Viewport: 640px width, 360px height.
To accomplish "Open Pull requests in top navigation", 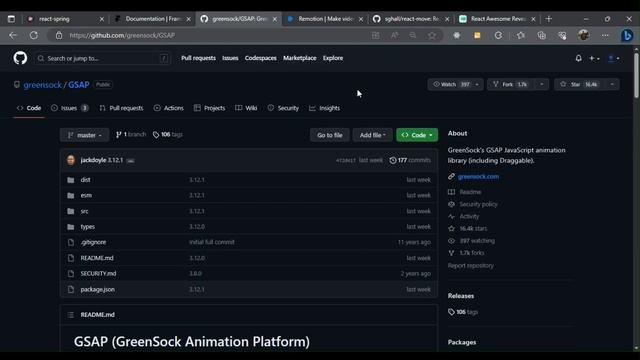I will [x=198, y=58].
